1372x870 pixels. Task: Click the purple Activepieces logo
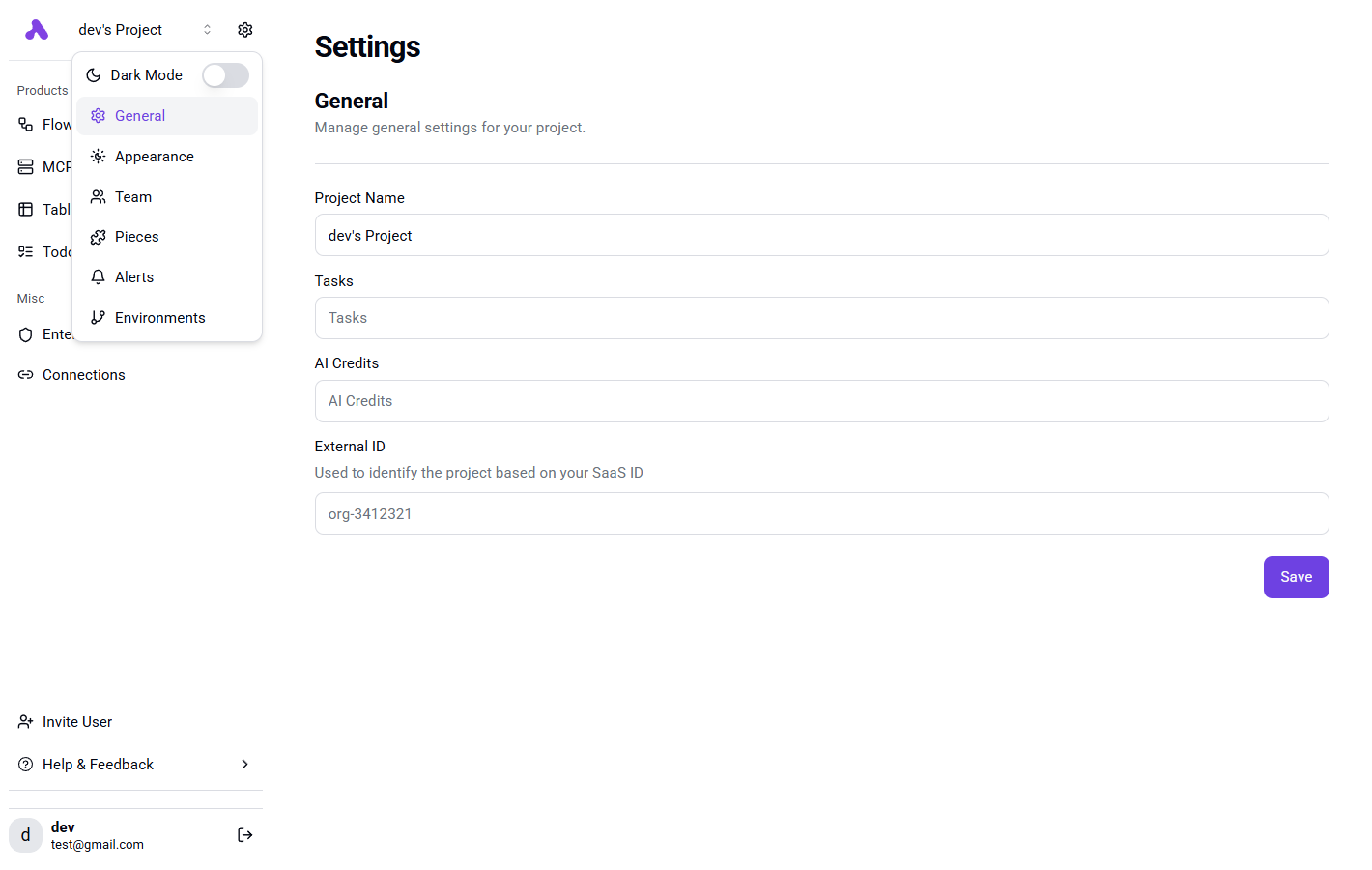pyautogui.click(x=37, y=30)
